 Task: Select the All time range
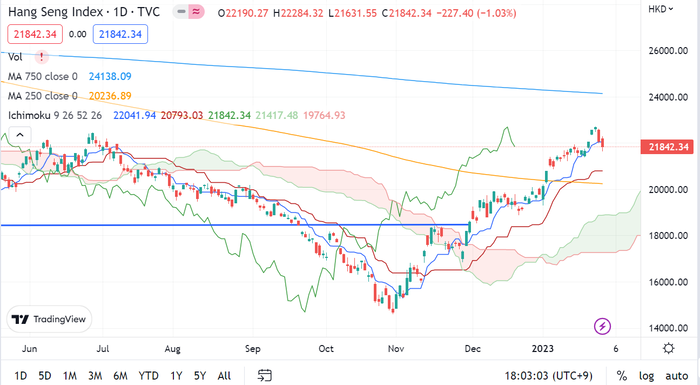point(224,376)
